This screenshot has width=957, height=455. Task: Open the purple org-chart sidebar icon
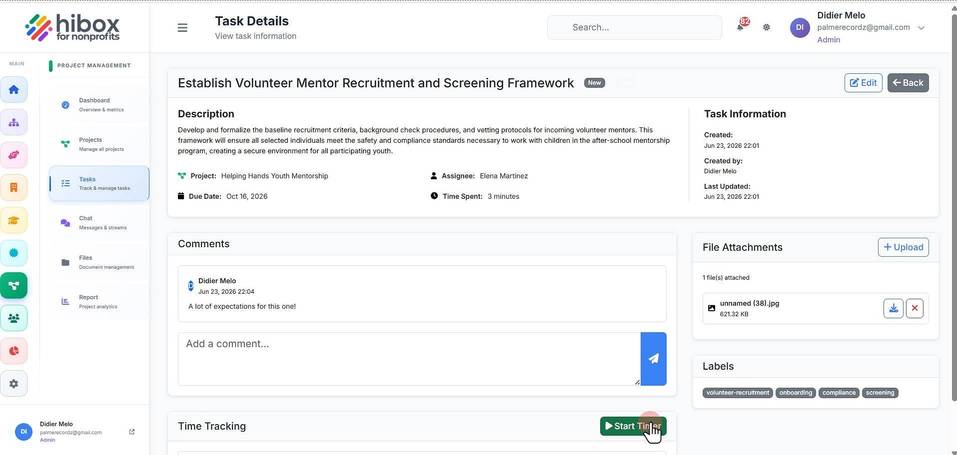[13, 122]
